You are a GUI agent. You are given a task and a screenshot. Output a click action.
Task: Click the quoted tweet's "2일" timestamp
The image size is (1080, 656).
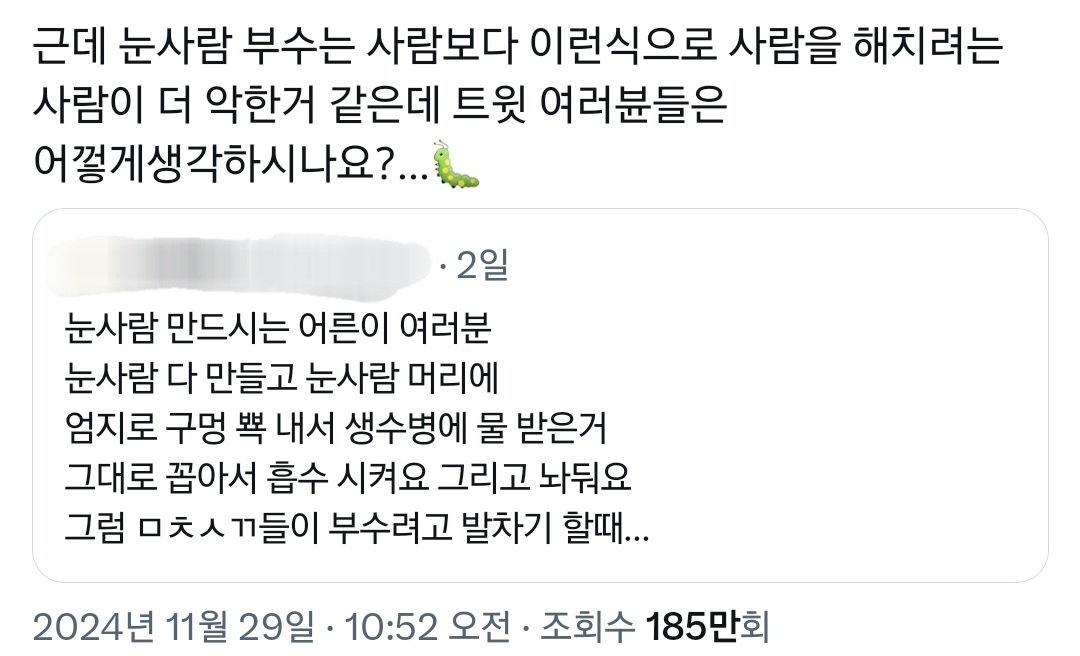482,265
